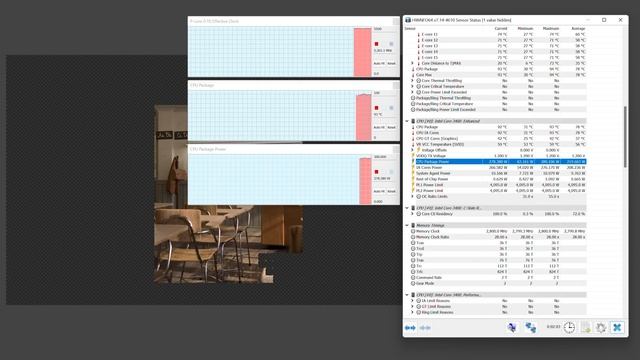
Task: Click the save log file icon
Action: pyautogui.click(x=586, y=327)
